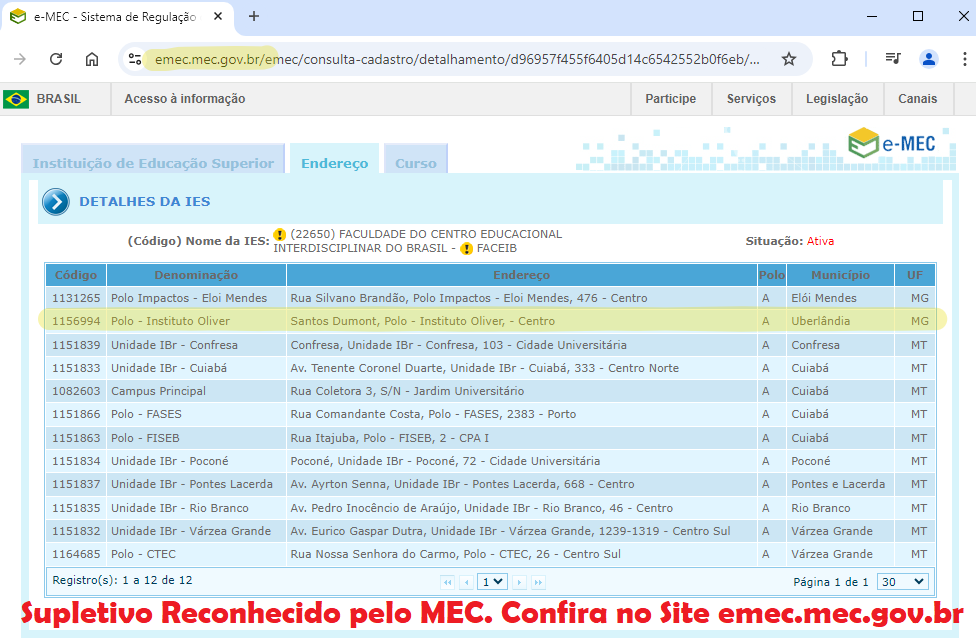Open the Instituição de Educação Superior tab
976x640 pixels.
(153, 163)
